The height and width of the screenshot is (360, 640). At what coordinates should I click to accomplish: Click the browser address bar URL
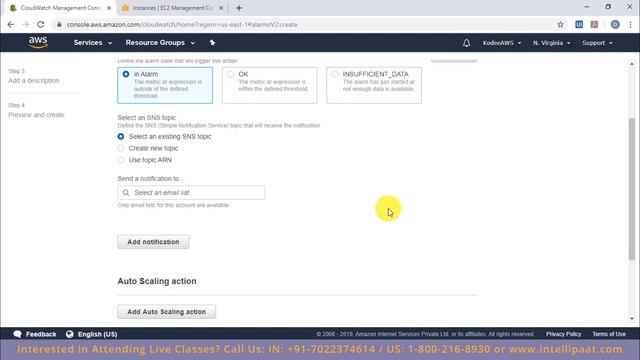pyautogui.click(x=182, y=24)
